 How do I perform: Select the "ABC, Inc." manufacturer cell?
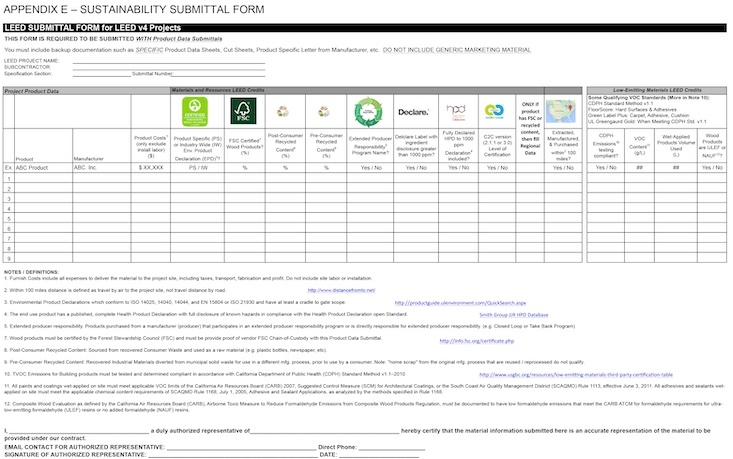[102, 168]
